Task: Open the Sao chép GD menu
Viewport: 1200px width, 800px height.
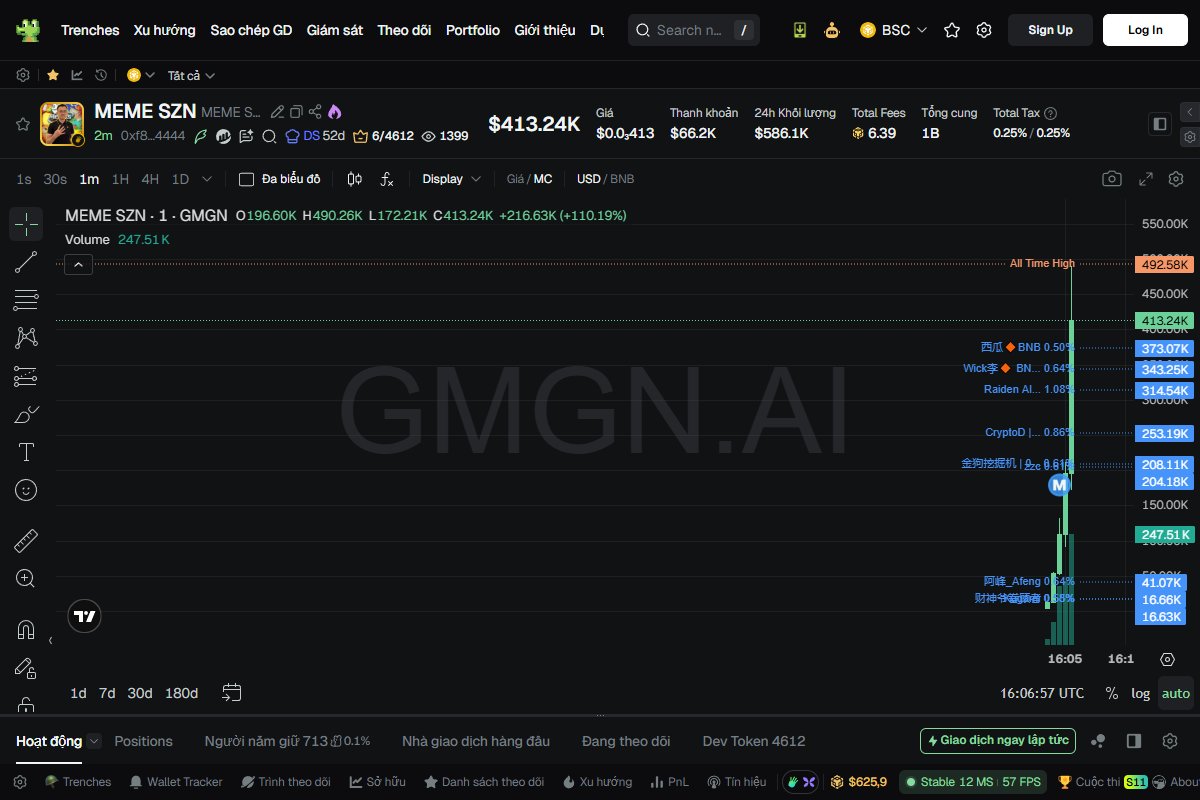Action: (251, 30)
